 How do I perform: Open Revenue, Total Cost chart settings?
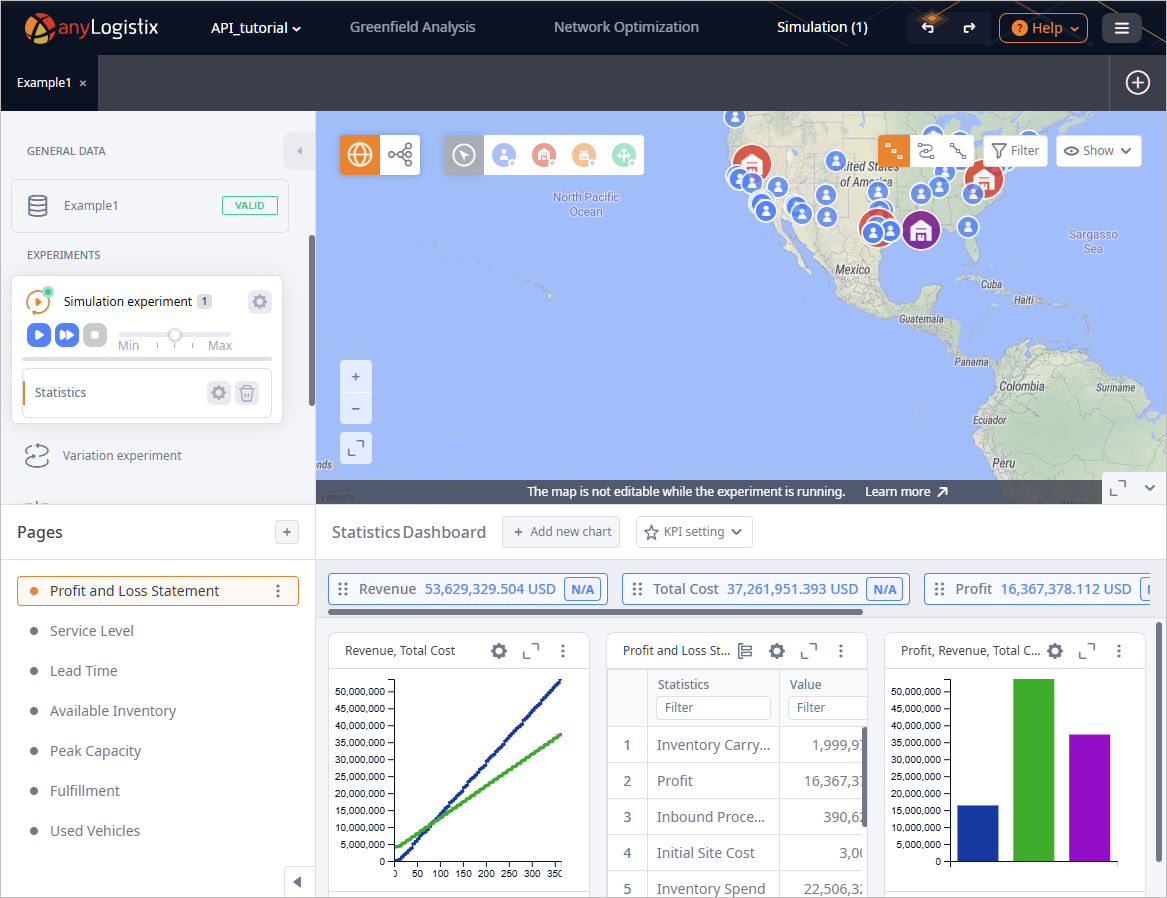[499, 651]
